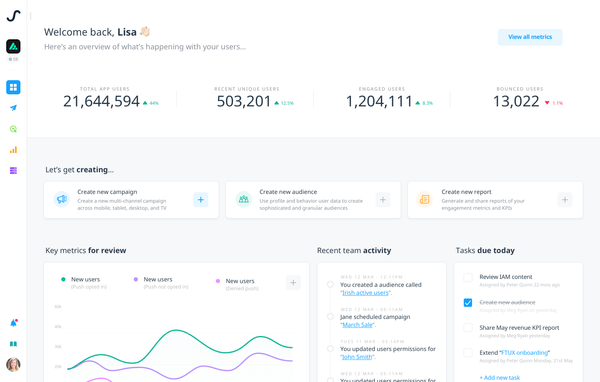Click the Engaged Users value 1,204,111
The width and height of the screenshot is (600, 382).
(x=379, y=101)
